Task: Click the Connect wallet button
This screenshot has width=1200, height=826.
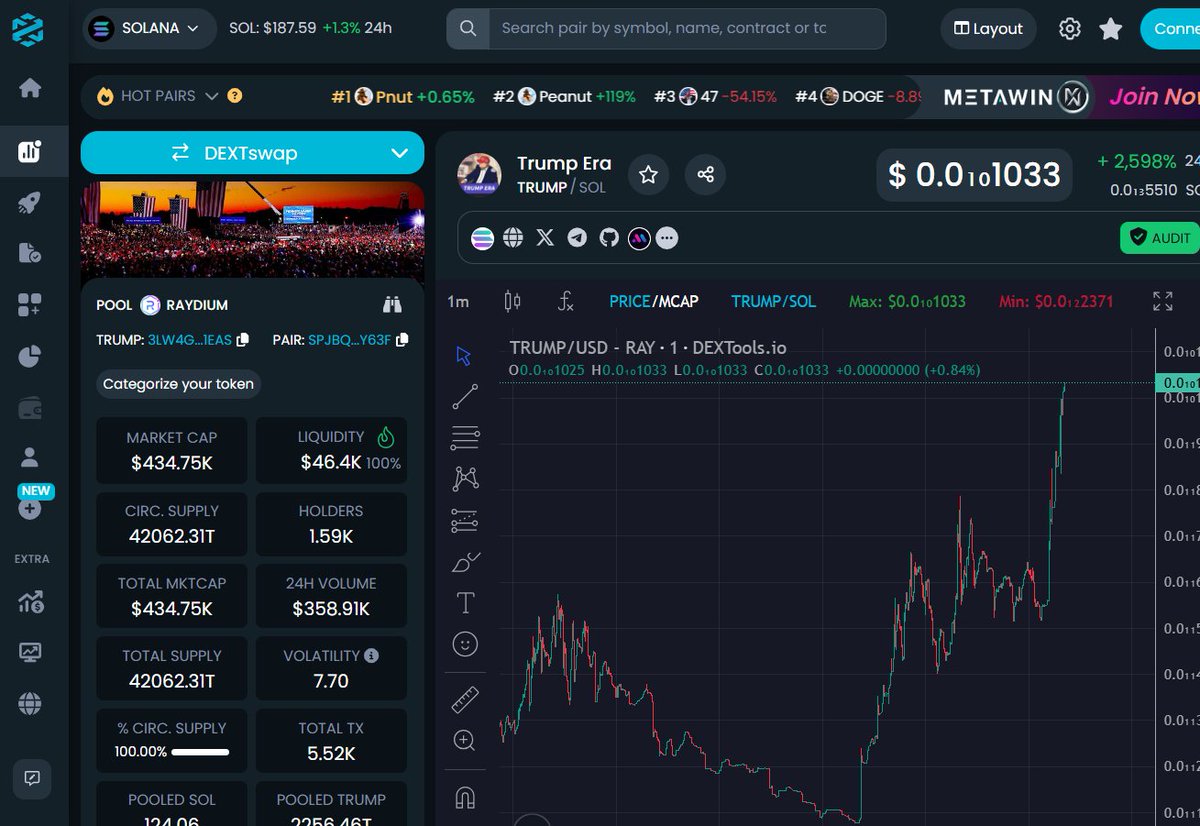Action: (x=1170, y=29)
